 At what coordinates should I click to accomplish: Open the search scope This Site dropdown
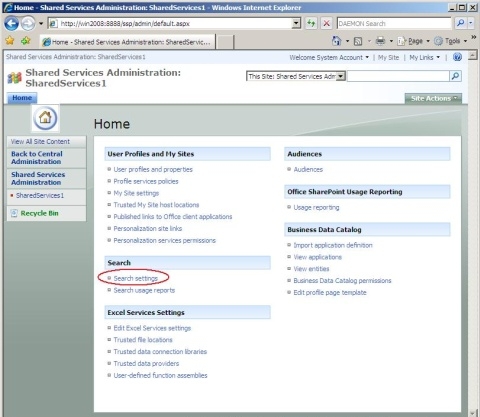[296, 76]
